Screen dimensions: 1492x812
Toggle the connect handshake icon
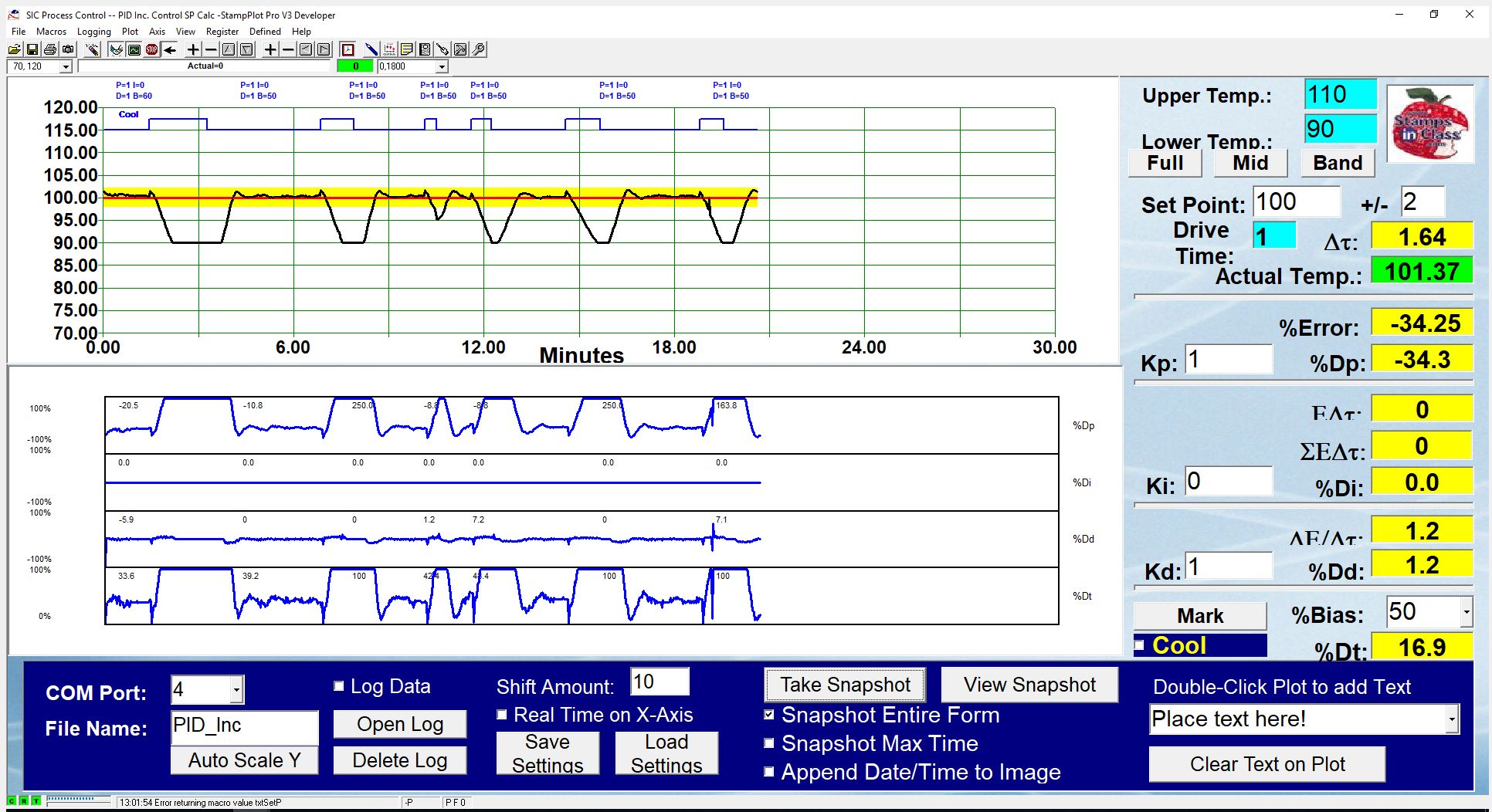coord(116,49)
